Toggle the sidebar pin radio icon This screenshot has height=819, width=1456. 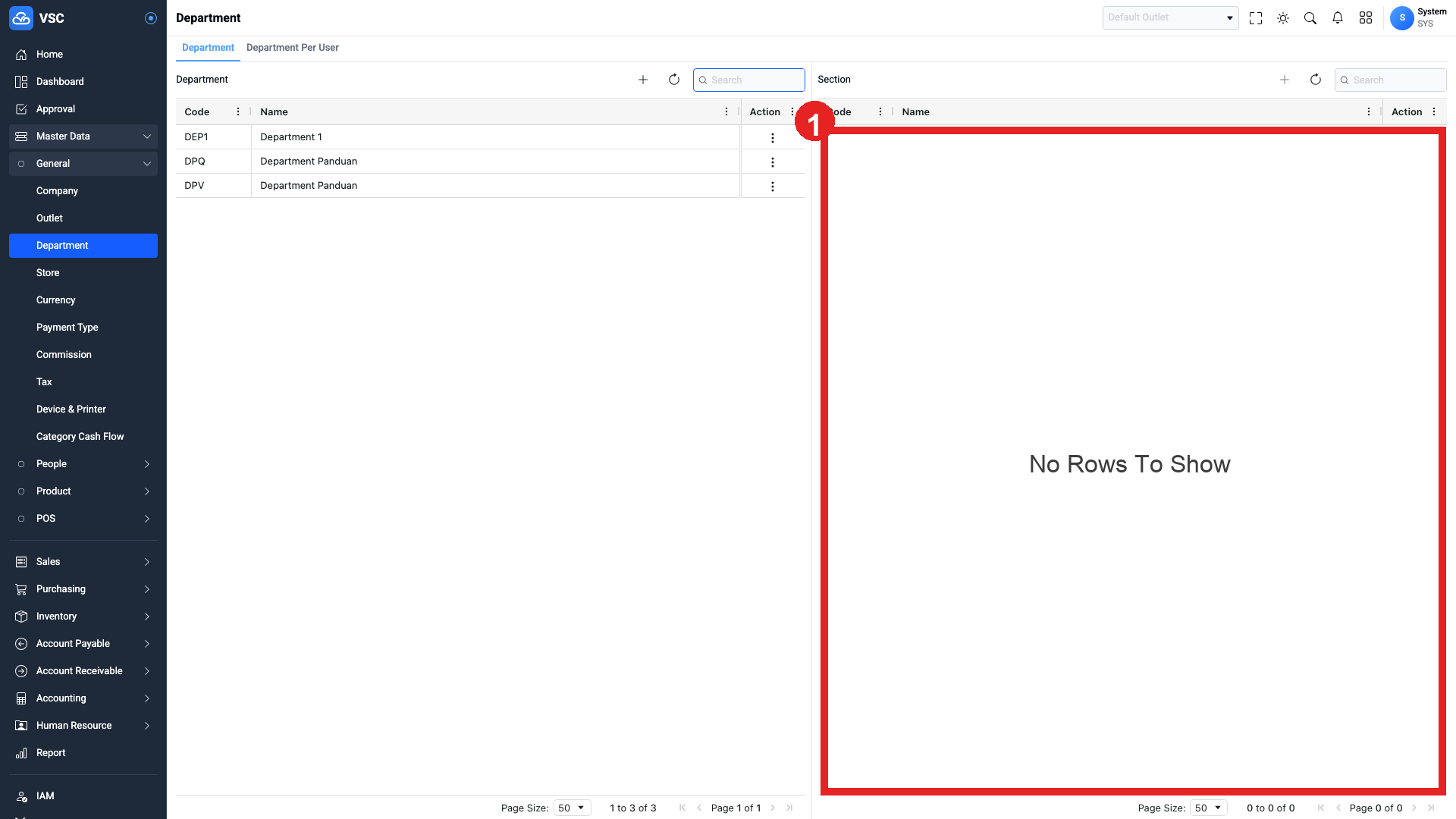coord(151,18)
